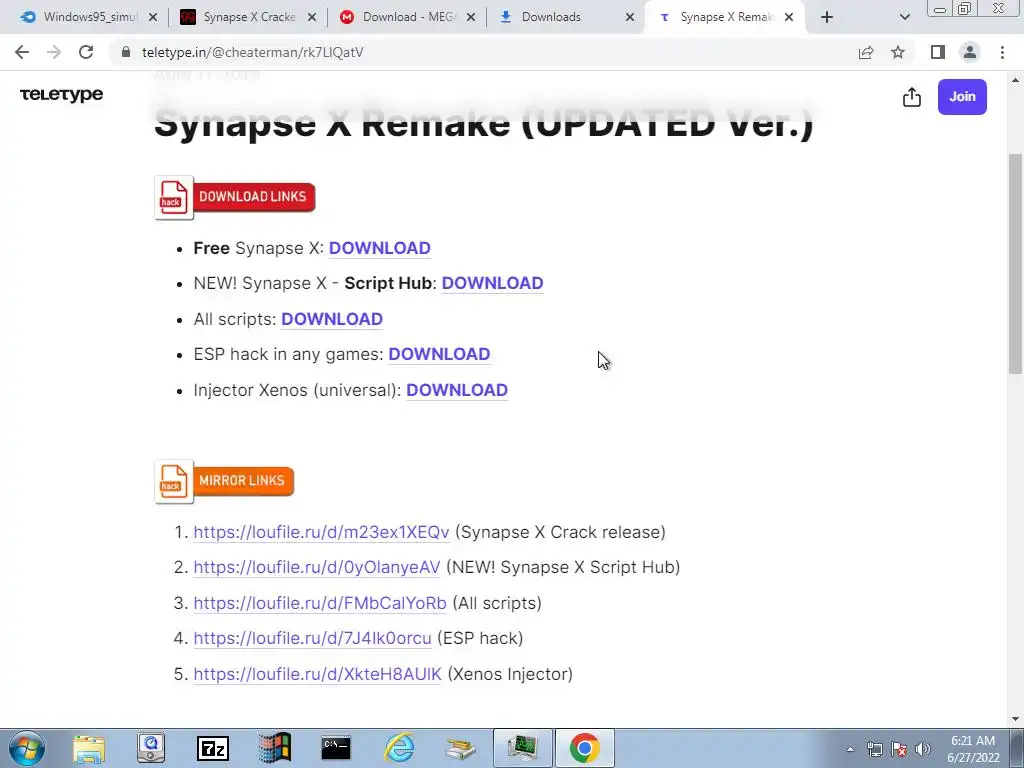Image resolution: width=1024 pixels, height=768 pixels.
Task: Click the Action Center flag icon
Action: [x=899, y=749]
